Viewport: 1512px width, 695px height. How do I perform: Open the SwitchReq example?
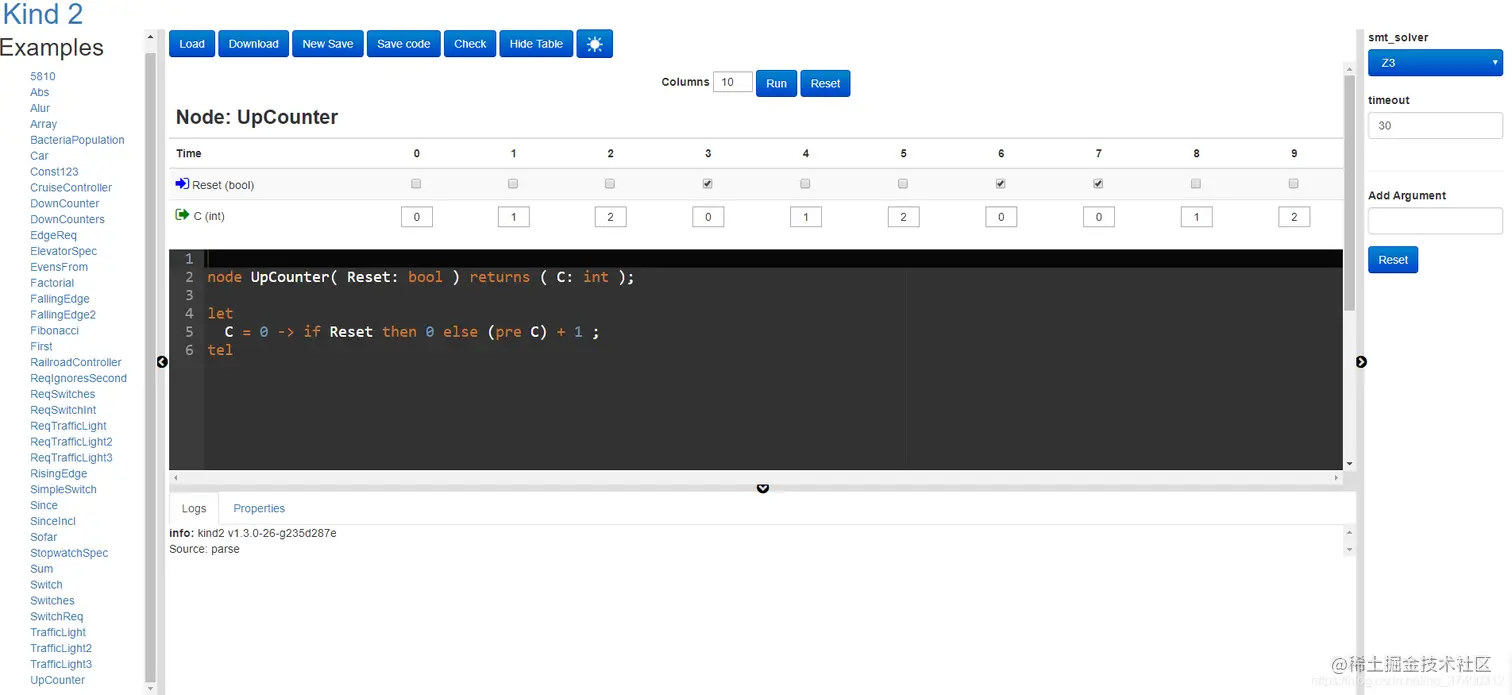pos(57,616)
